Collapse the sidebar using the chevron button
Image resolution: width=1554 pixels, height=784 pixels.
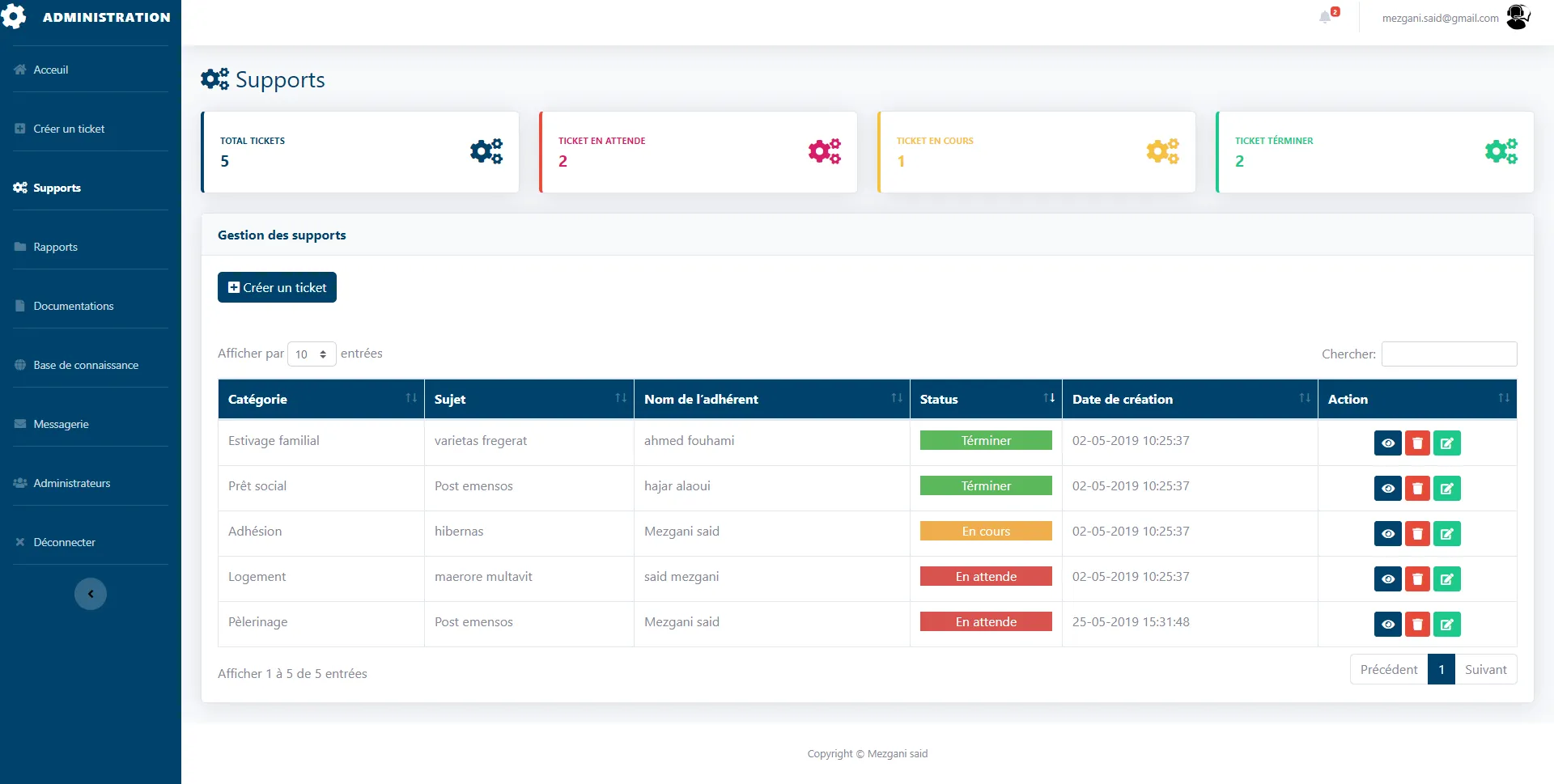click(x=90, y=593)
